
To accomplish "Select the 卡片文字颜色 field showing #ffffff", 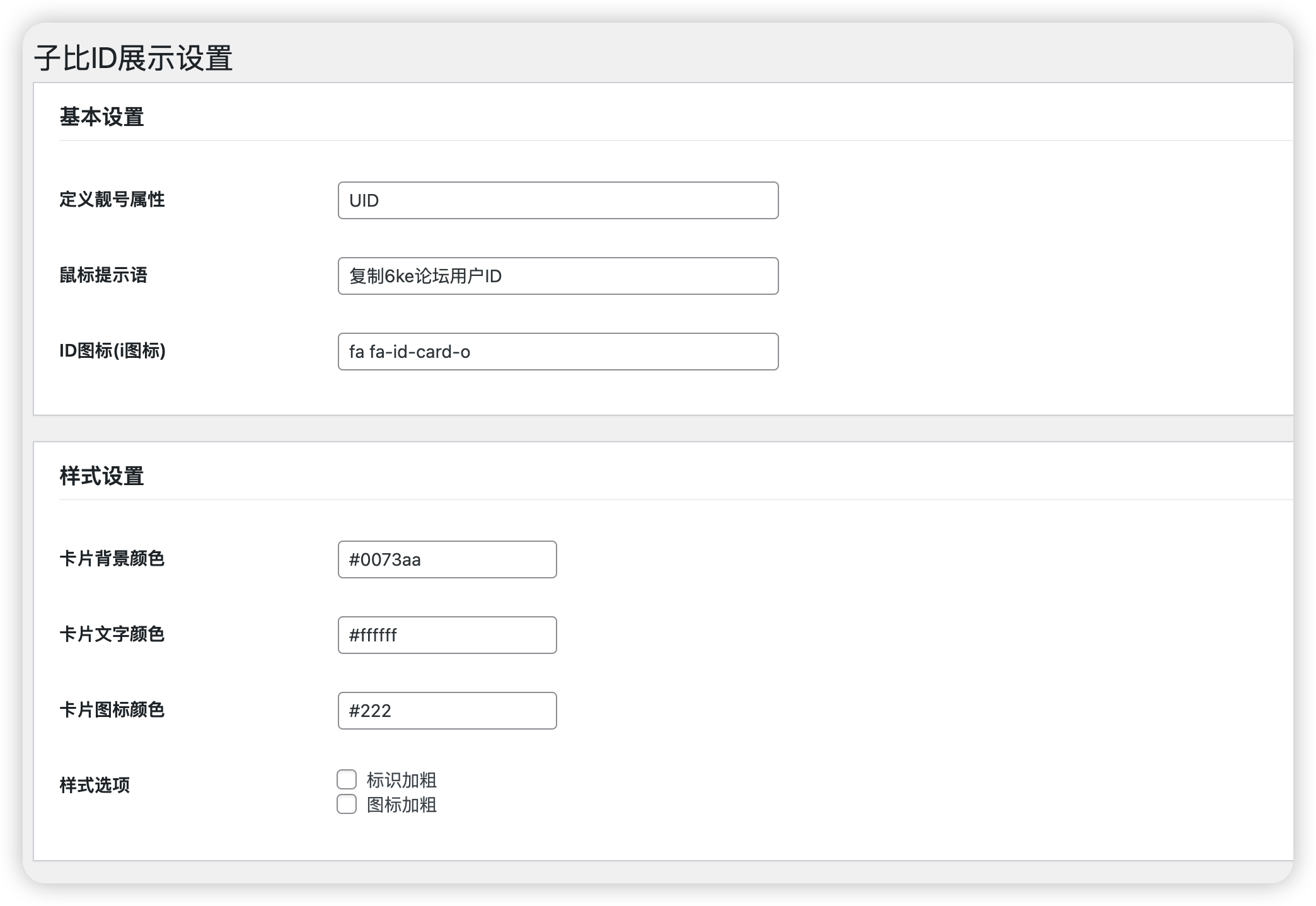I will tap(447, 635).
